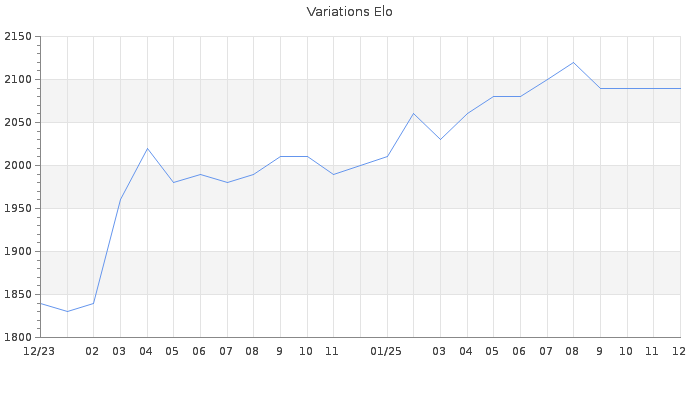Click the Variations Elo chart title

(x=349, y=12)
